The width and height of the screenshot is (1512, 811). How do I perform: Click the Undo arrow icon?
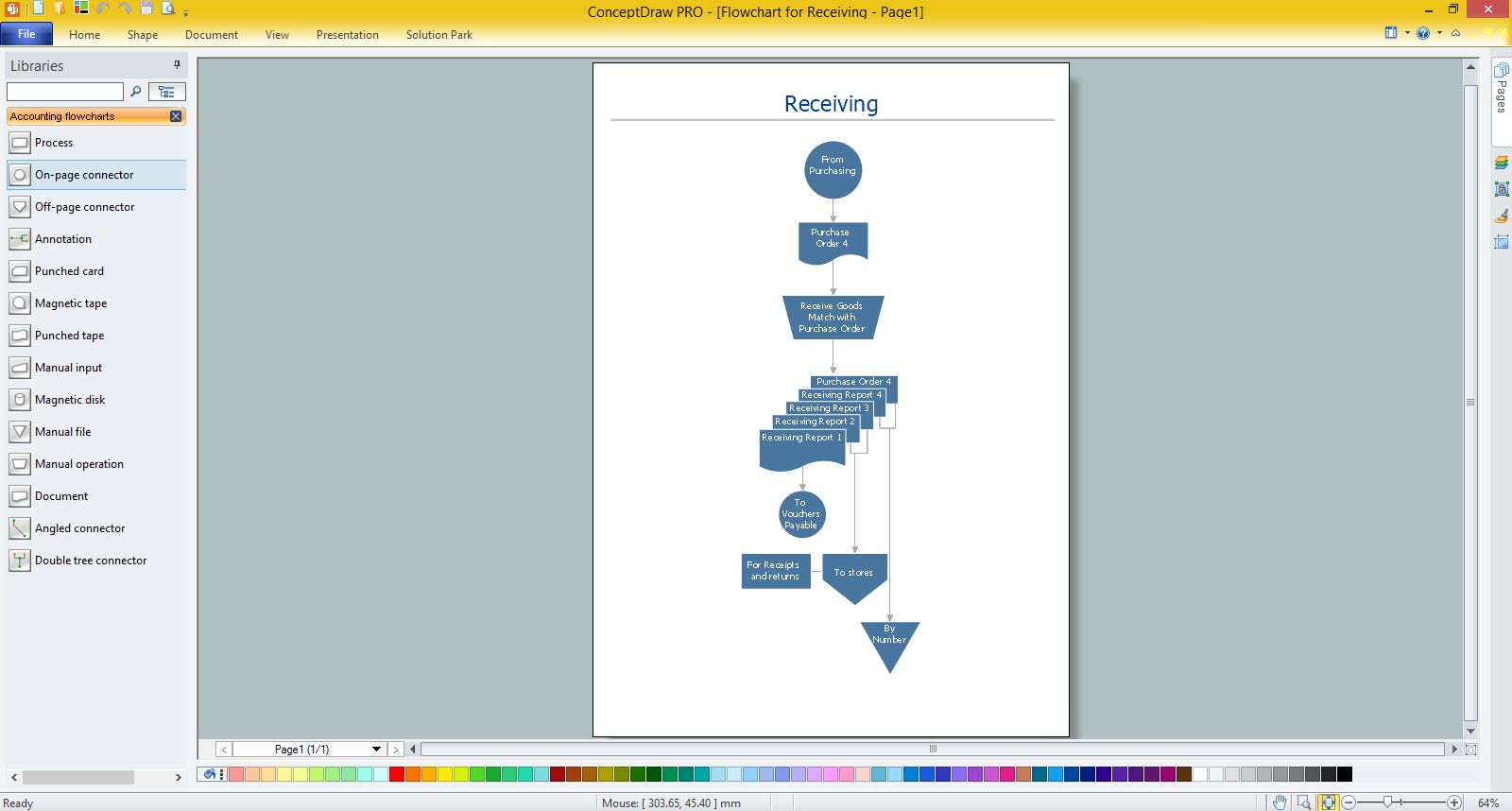tap(103, 9)
